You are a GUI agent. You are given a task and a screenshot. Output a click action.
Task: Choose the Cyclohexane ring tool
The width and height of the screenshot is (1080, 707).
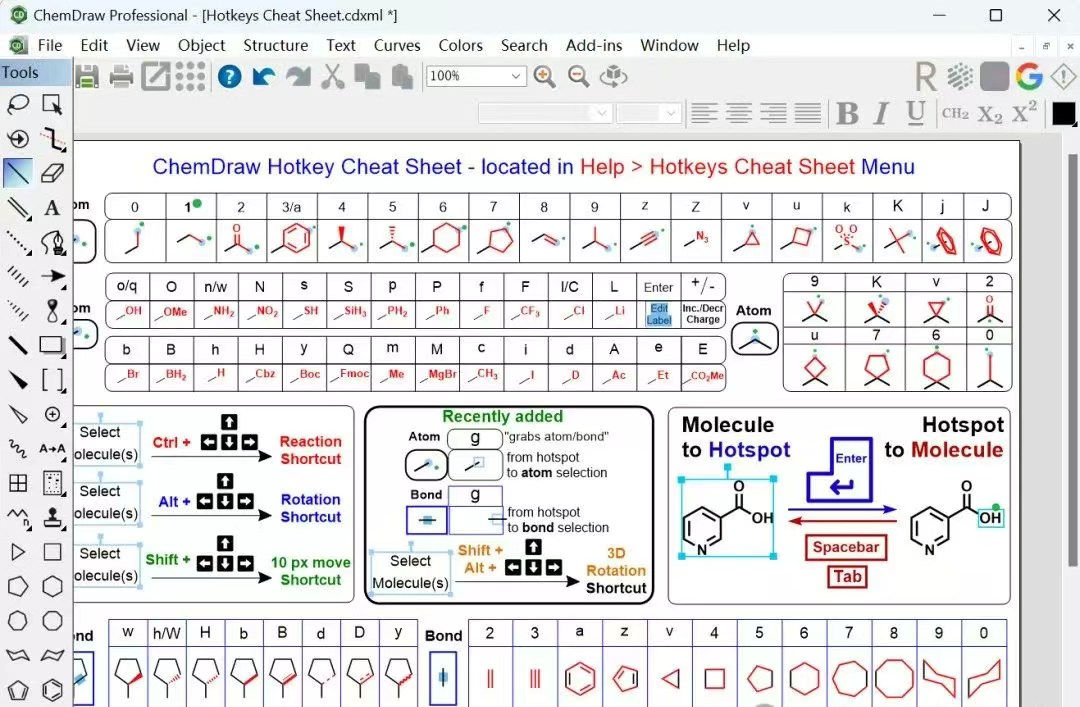[52, 586]
